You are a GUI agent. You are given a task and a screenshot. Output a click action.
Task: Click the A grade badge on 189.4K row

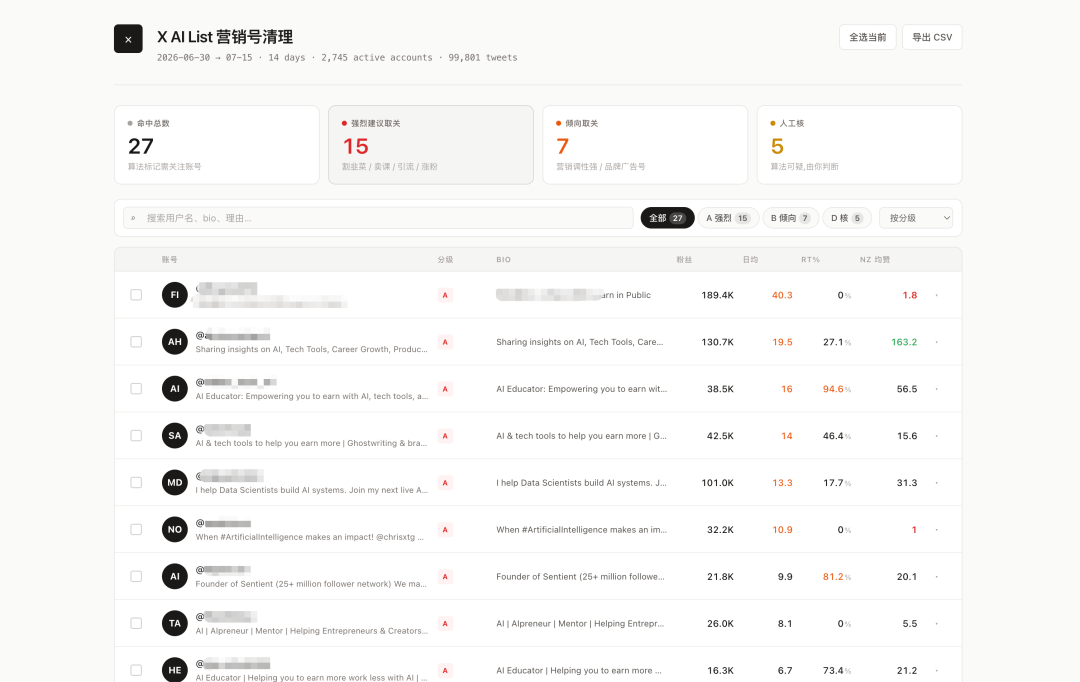[x=445, y=295]
